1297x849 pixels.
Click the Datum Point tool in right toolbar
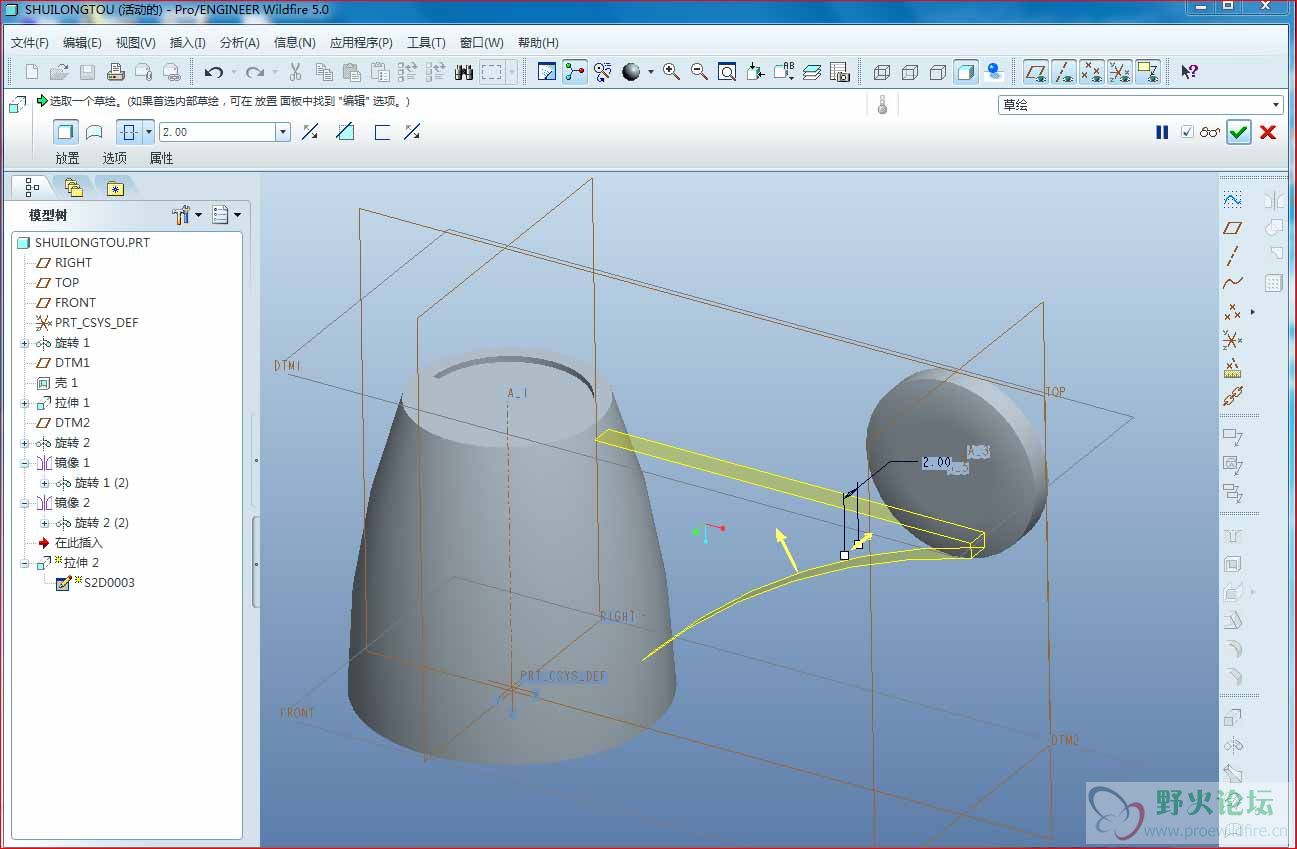(x=1233, y=312)
